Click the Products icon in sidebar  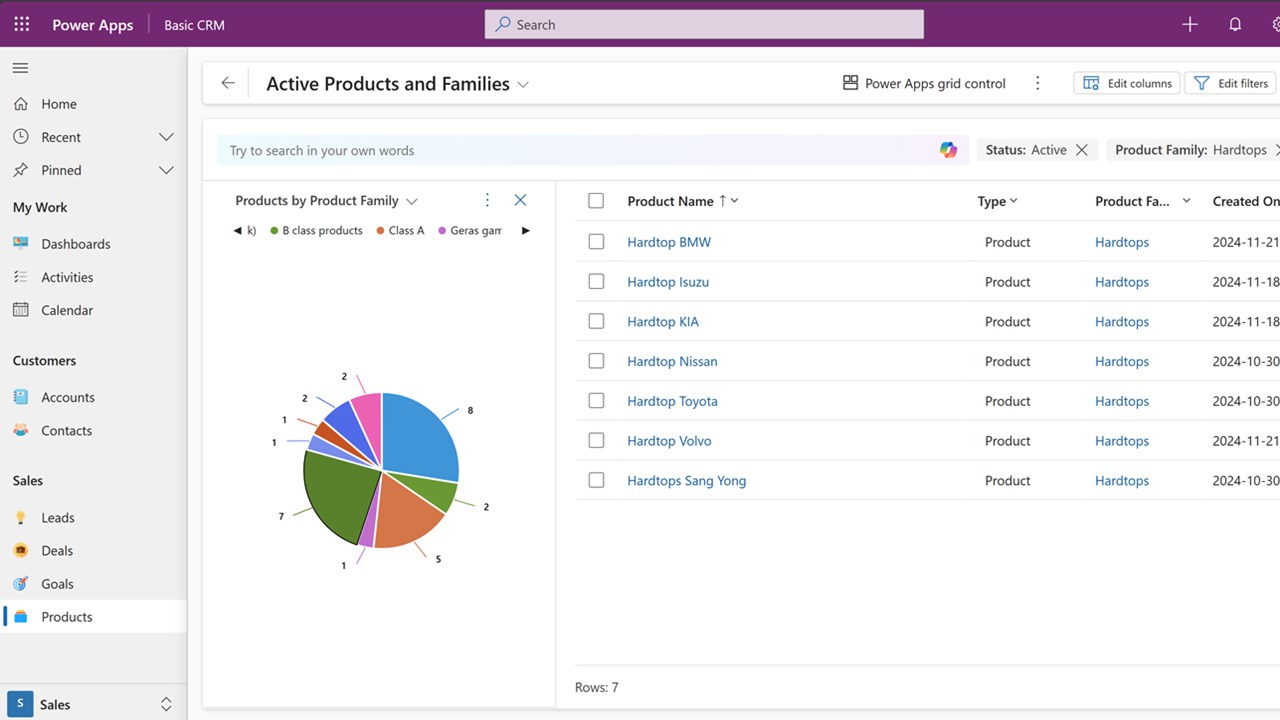[x=21, y=617]
